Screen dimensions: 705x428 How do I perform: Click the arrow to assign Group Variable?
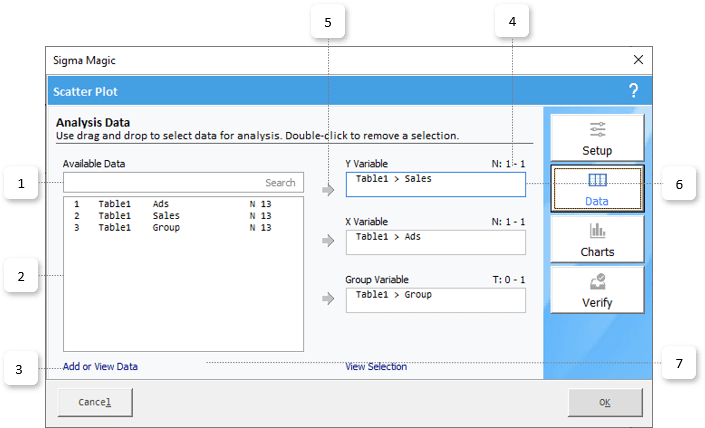tap(328, 299)
